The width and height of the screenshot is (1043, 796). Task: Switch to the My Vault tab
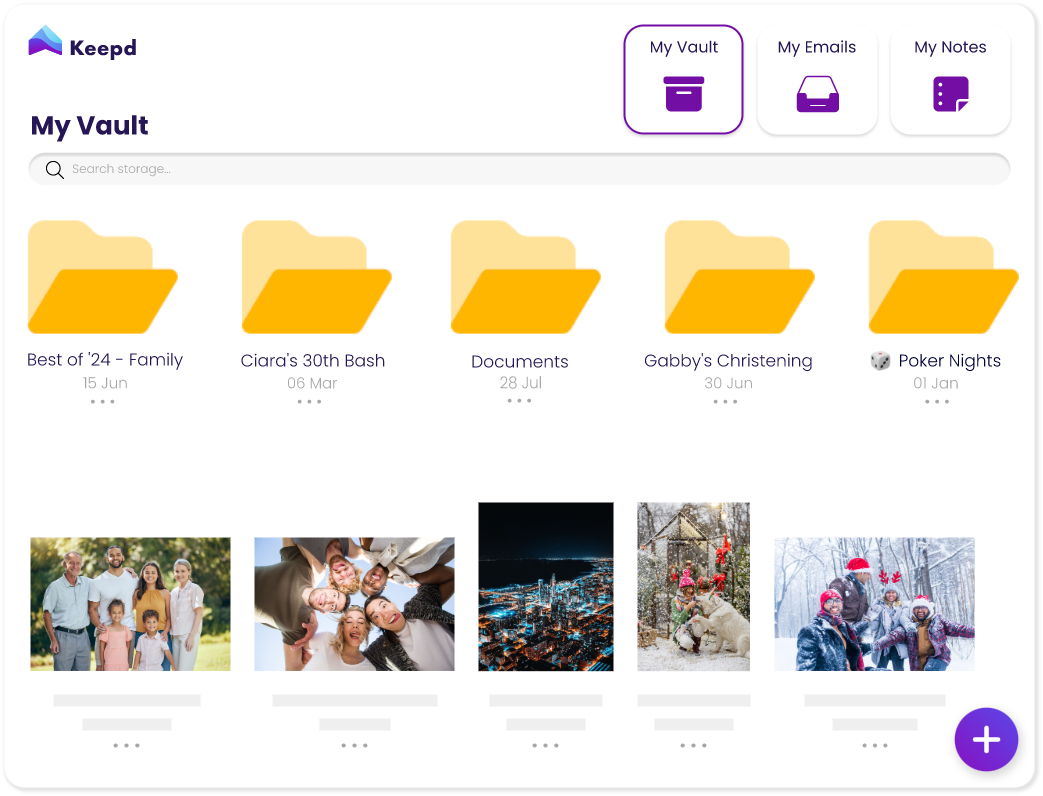point(683,80)
